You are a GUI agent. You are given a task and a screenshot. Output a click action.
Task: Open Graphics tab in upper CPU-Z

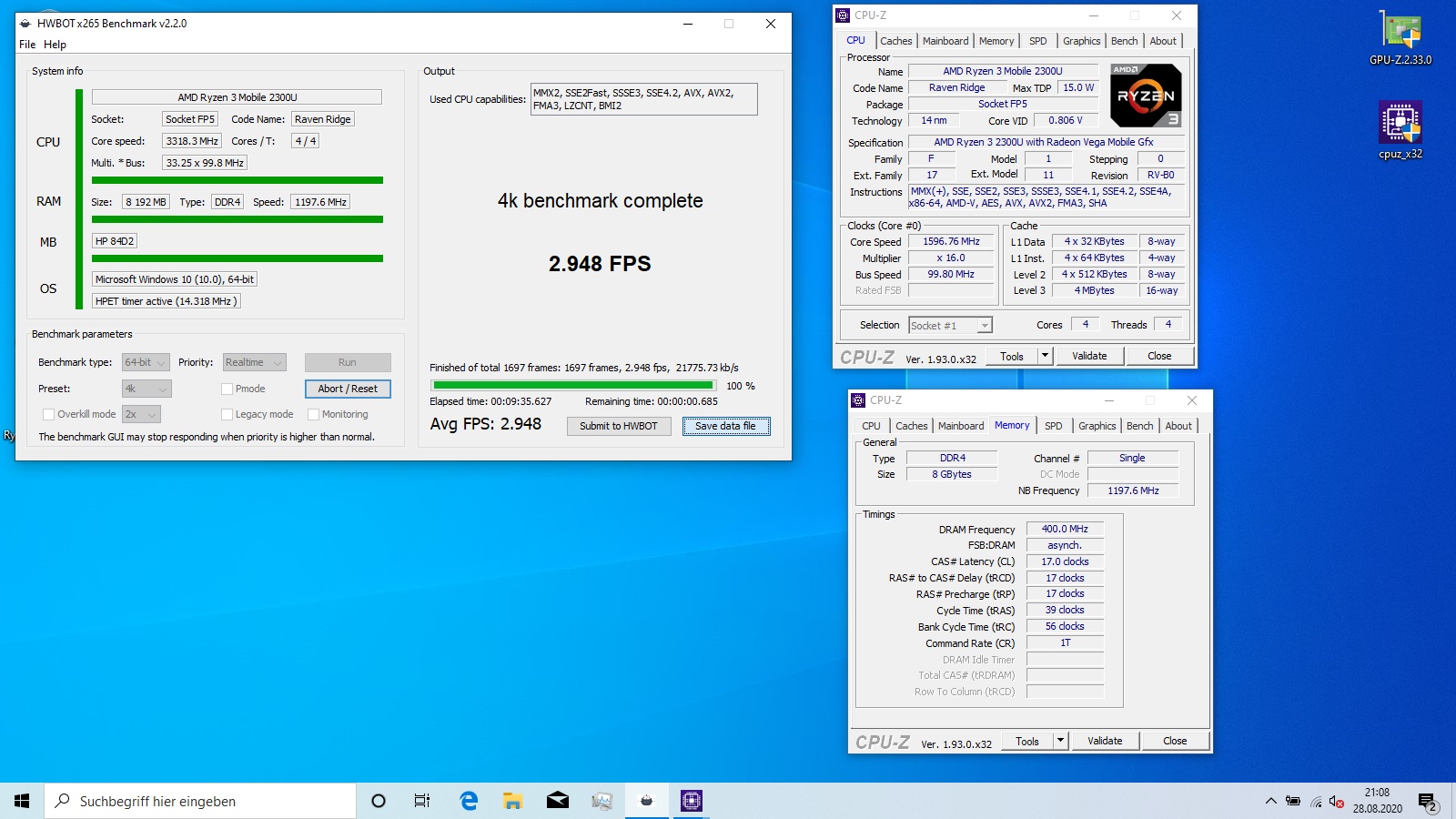(1081, 41)
